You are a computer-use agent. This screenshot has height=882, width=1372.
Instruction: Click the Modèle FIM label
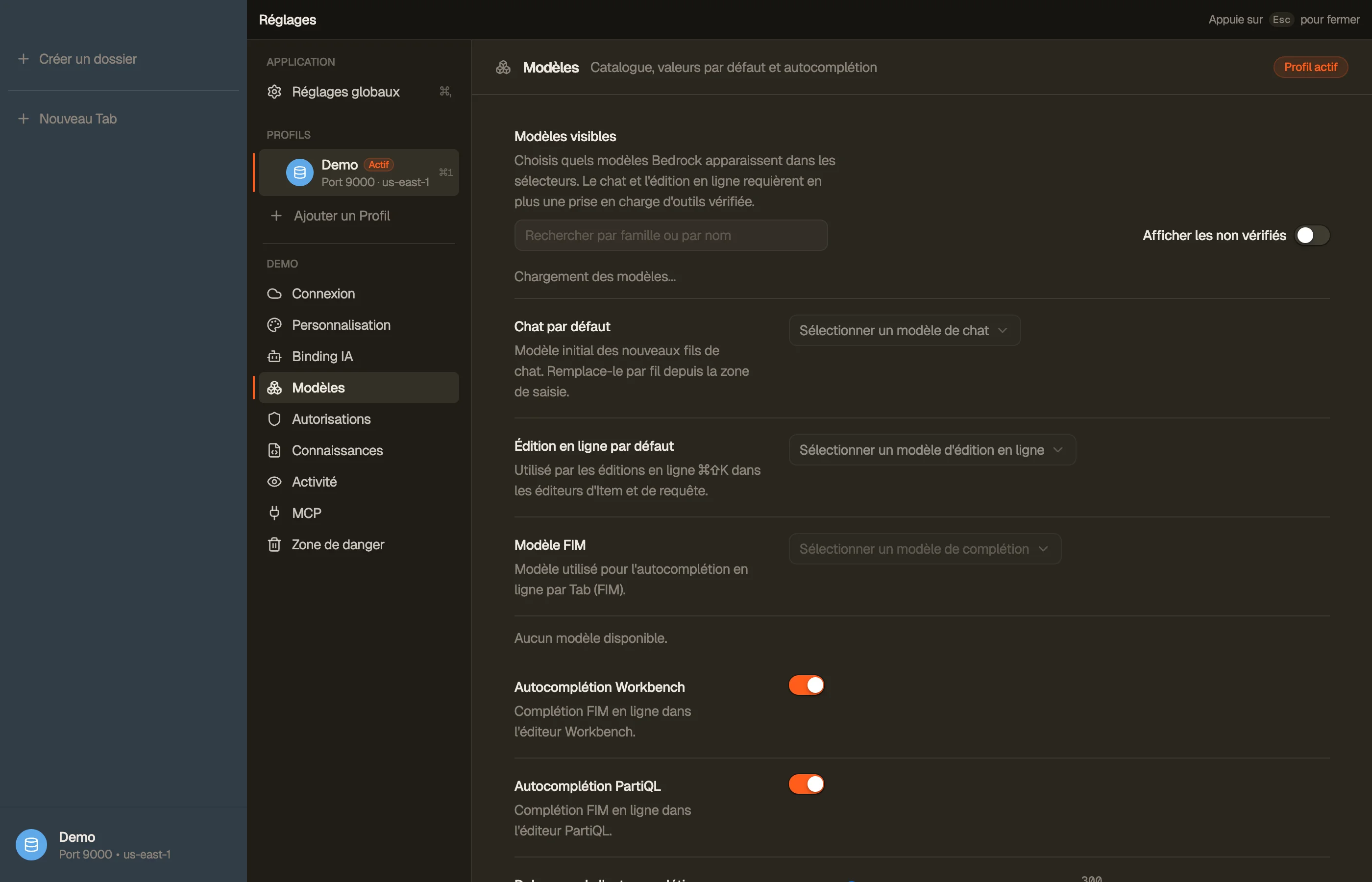coord(550,545)
